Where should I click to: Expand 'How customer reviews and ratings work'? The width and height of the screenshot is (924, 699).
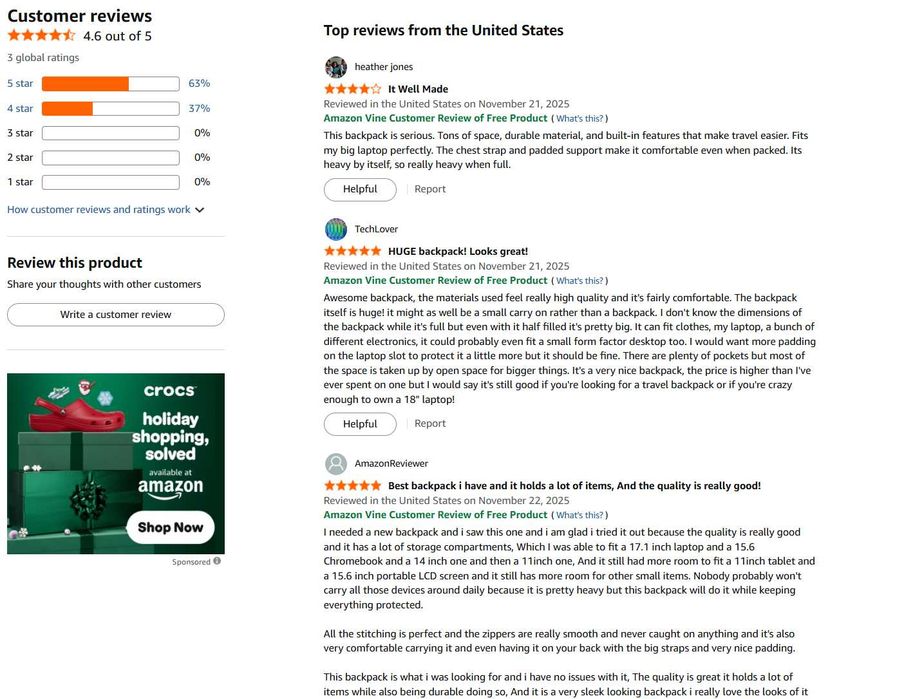pos(105,210)
